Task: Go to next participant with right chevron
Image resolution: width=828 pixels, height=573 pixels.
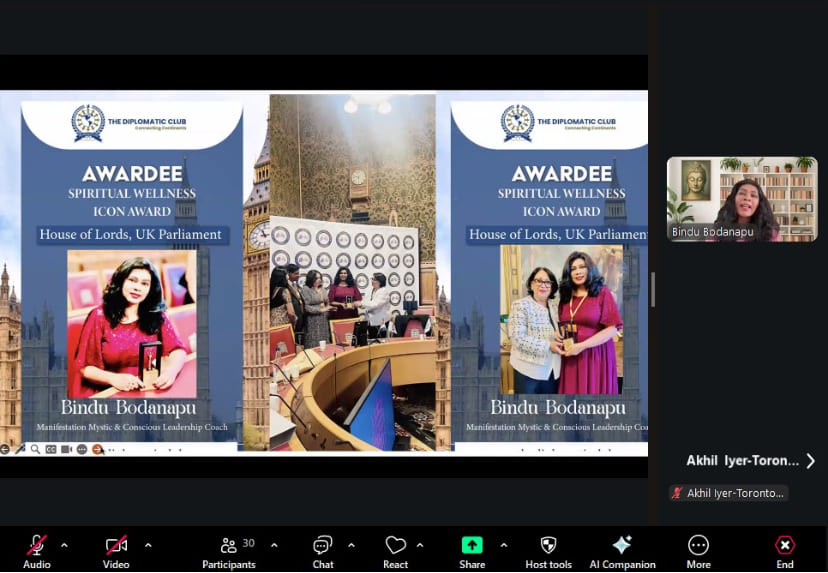Action: point(810,461)
